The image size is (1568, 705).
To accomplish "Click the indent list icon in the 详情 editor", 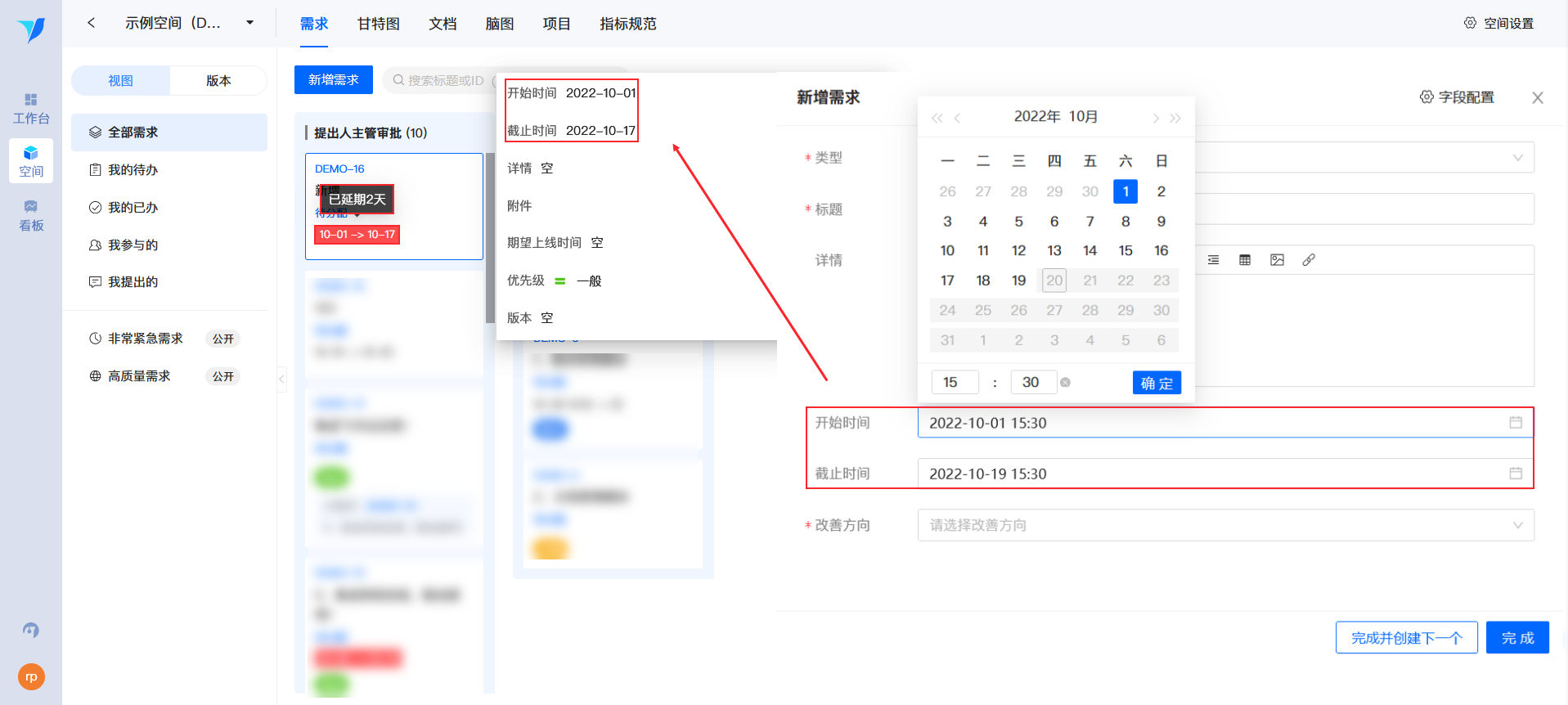I will point(1213,260).
